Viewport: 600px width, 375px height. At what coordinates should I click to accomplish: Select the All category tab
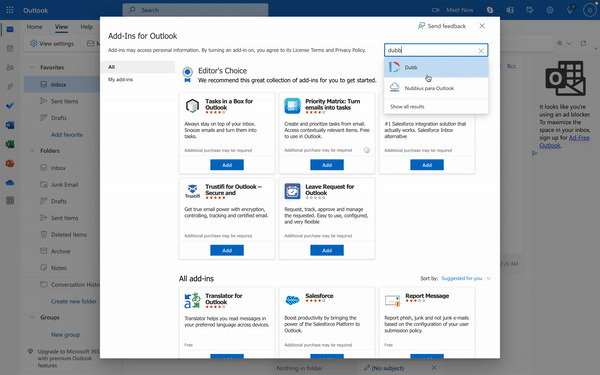click(x=138, y=67)
